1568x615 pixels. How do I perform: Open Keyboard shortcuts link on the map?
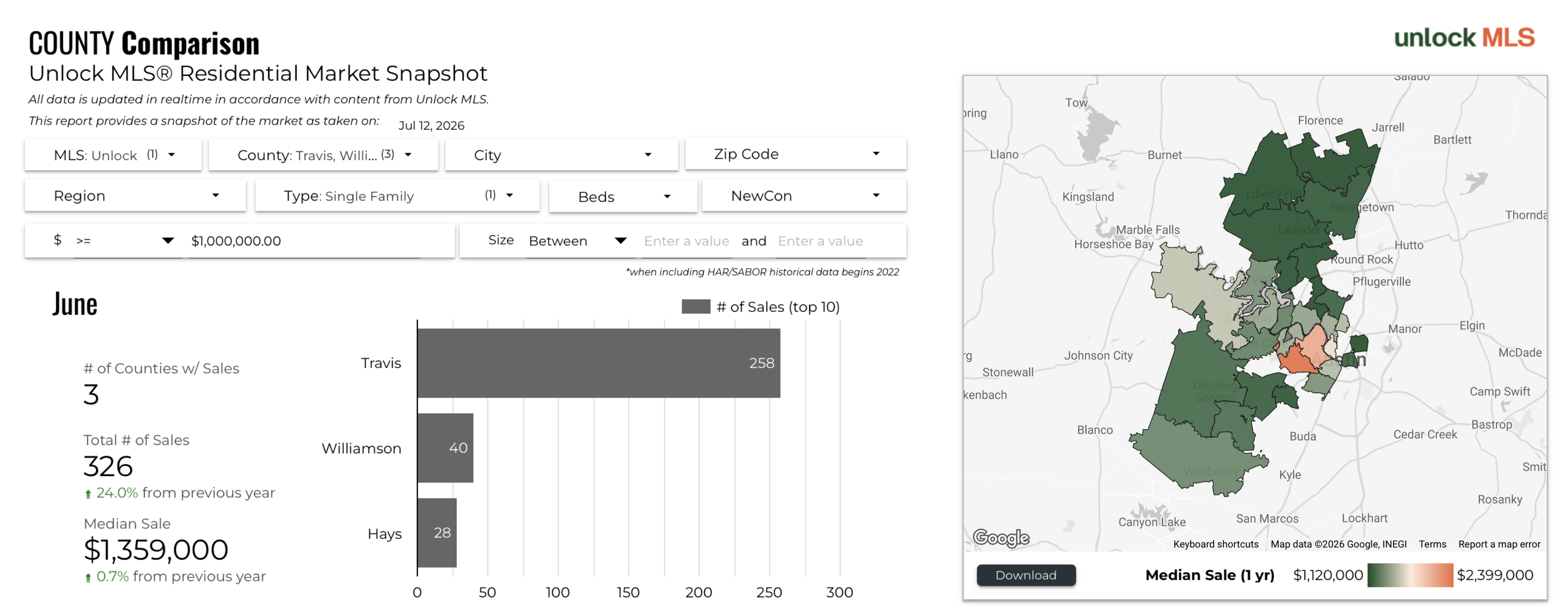1216,544
